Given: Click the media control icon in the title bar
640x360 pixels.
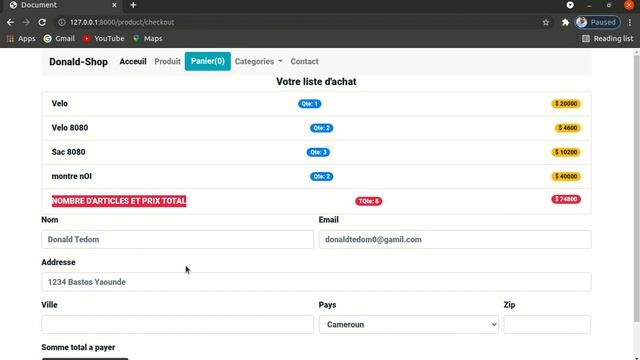Looking at the screenshot, I should tap(570, 5).
